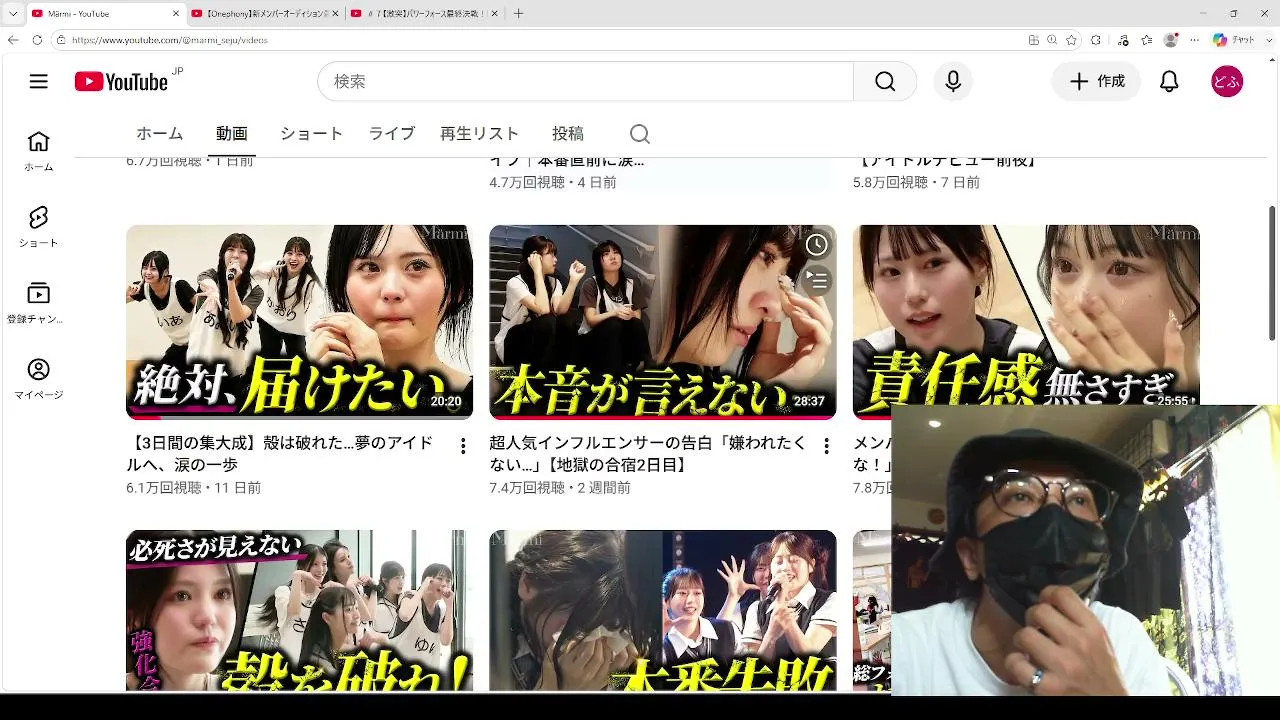
Task: Focus the YouTube 検索 search field
Action: [585, 82]
